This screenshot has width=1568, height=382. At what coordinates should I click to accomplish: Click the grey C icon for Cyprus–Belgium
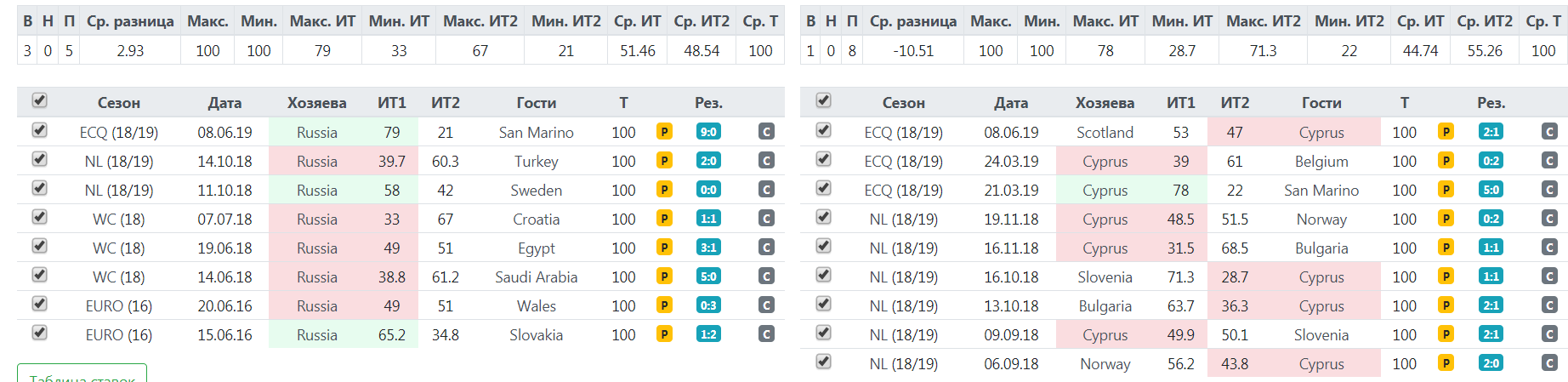click(x=1549, y=161)
